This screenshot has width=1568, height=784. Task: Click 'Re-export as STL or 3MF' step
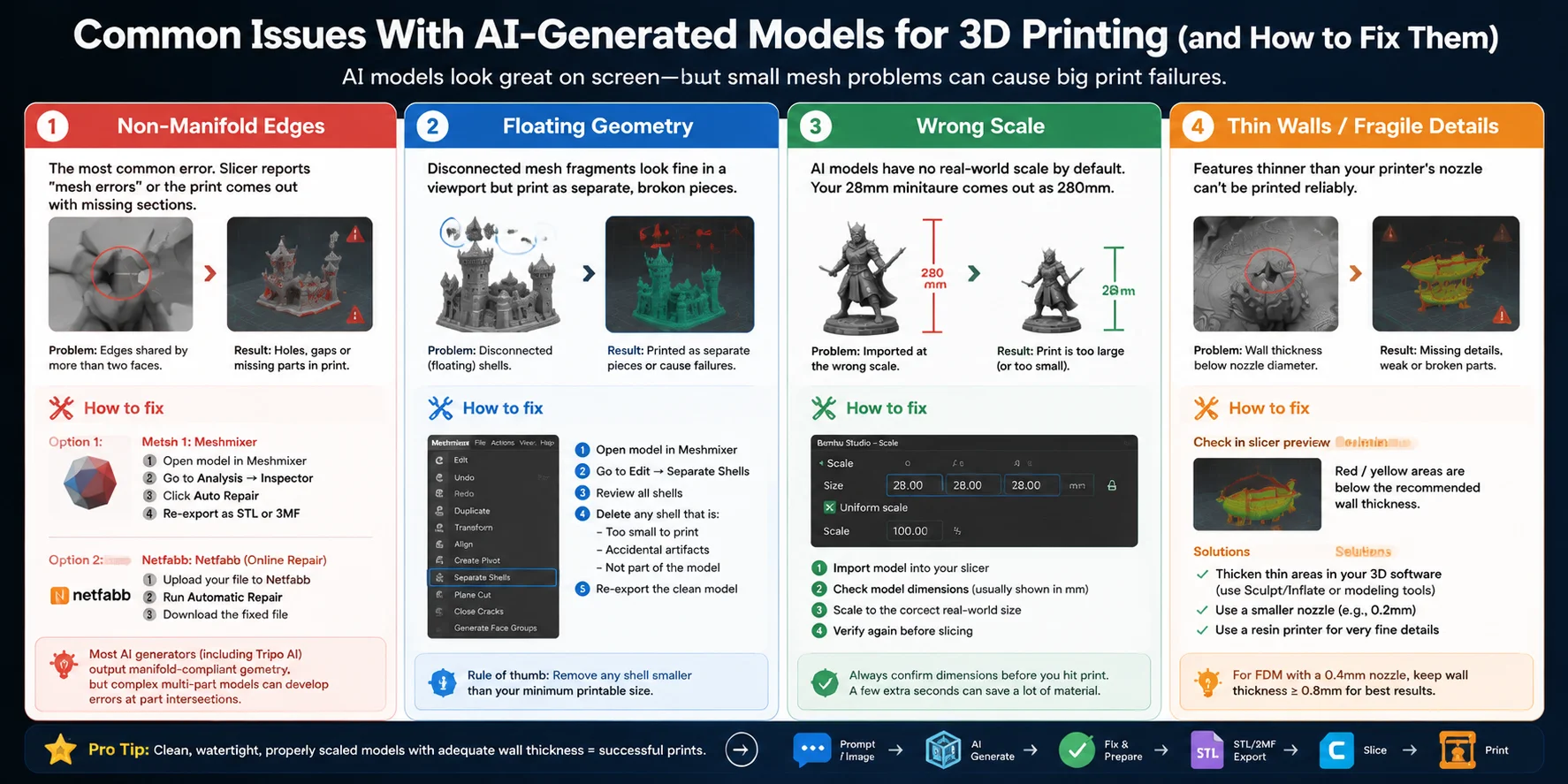(232, 514)
